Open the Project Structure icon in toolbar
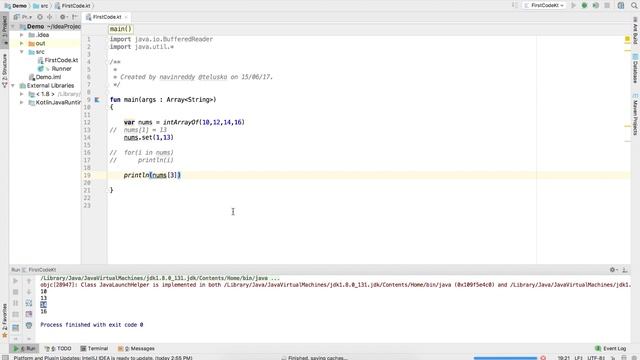Viewport: 640px width, 360px height. 621,5
